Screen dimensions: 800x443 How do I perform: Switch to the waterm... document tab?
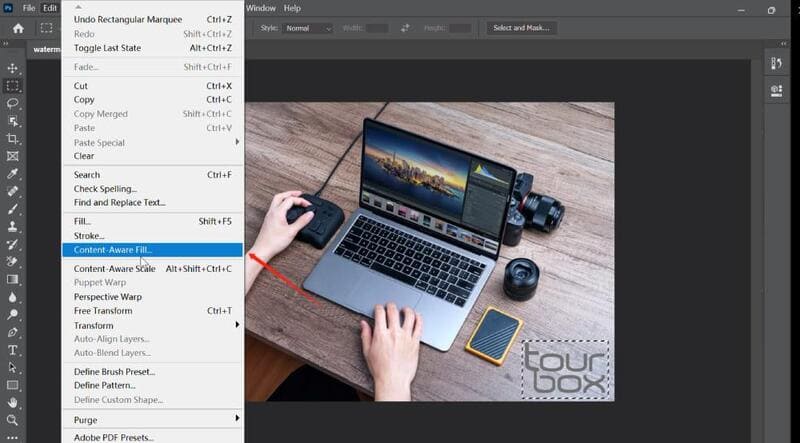click(x=45, y=50)
